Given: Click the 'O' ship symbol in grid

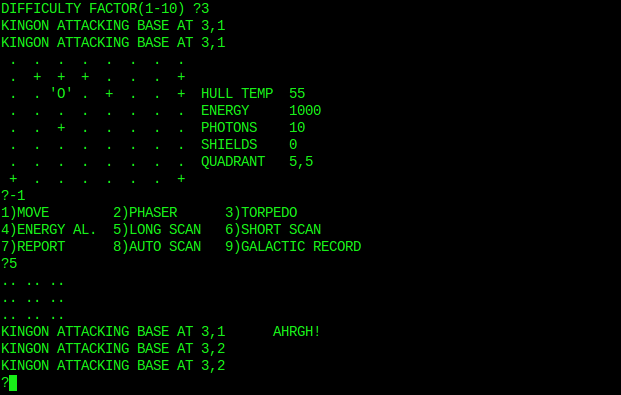Looking at the screenshot, I should click(x=61, y=94).
